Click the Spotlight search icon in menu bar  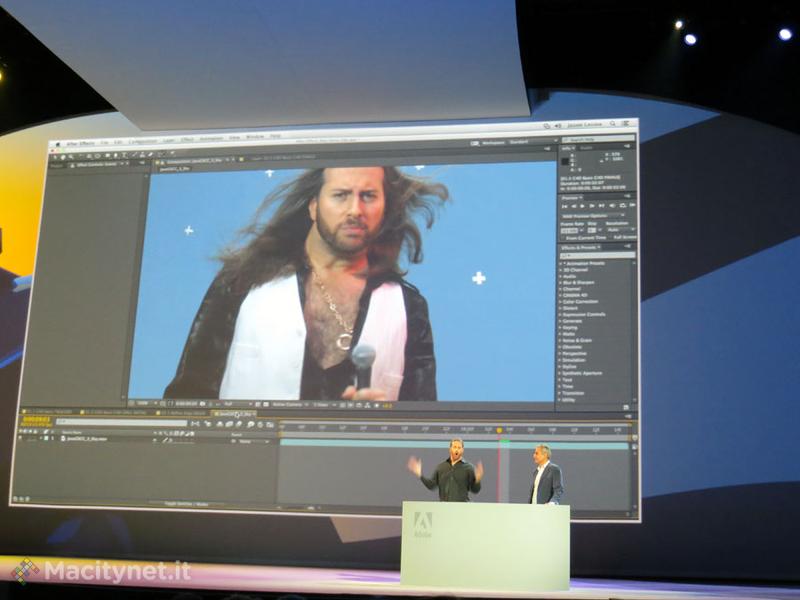(x=612, y=124)
